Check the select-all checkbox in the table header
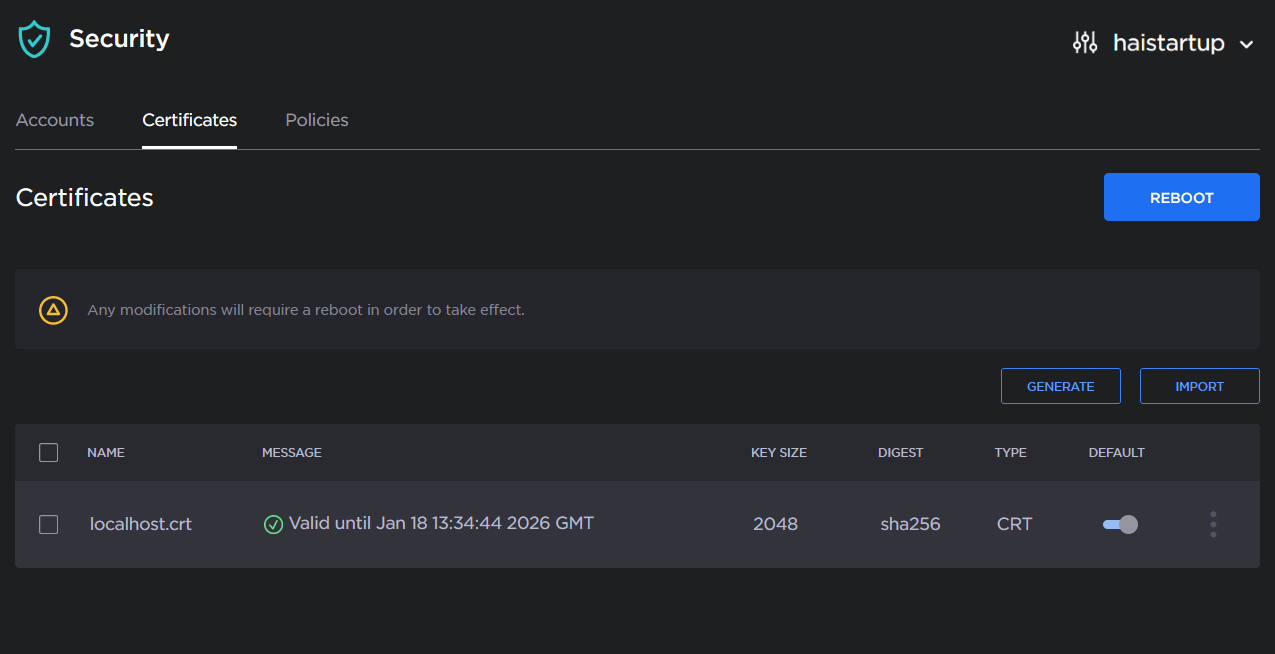1275x654 pixels. coord(48,452)
